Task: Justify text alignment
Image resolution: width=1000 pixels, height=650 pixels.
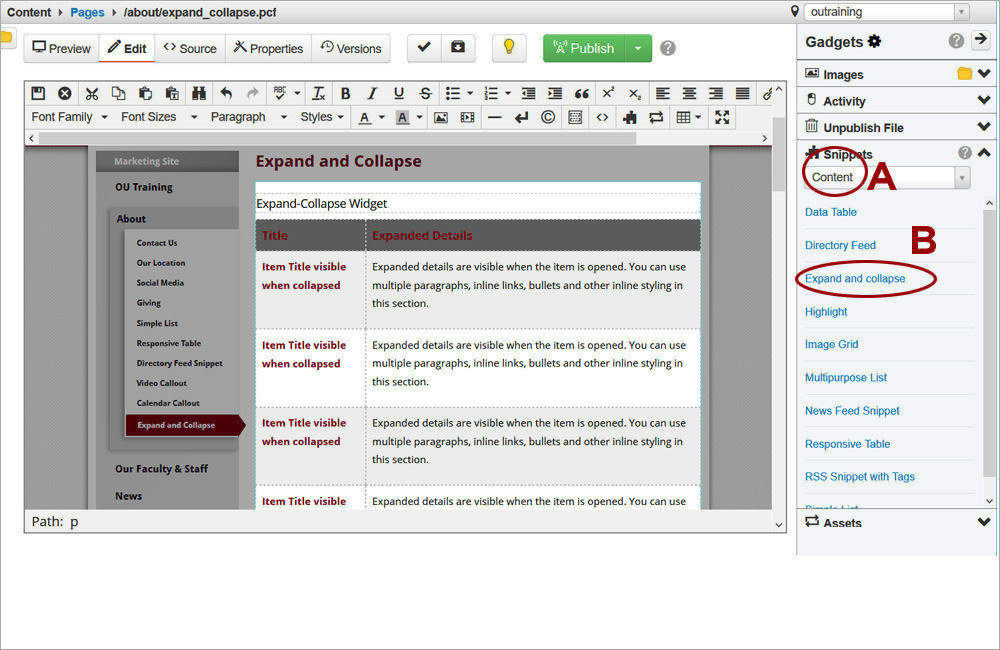Action: pyautogui.click(x=742, y=93)
